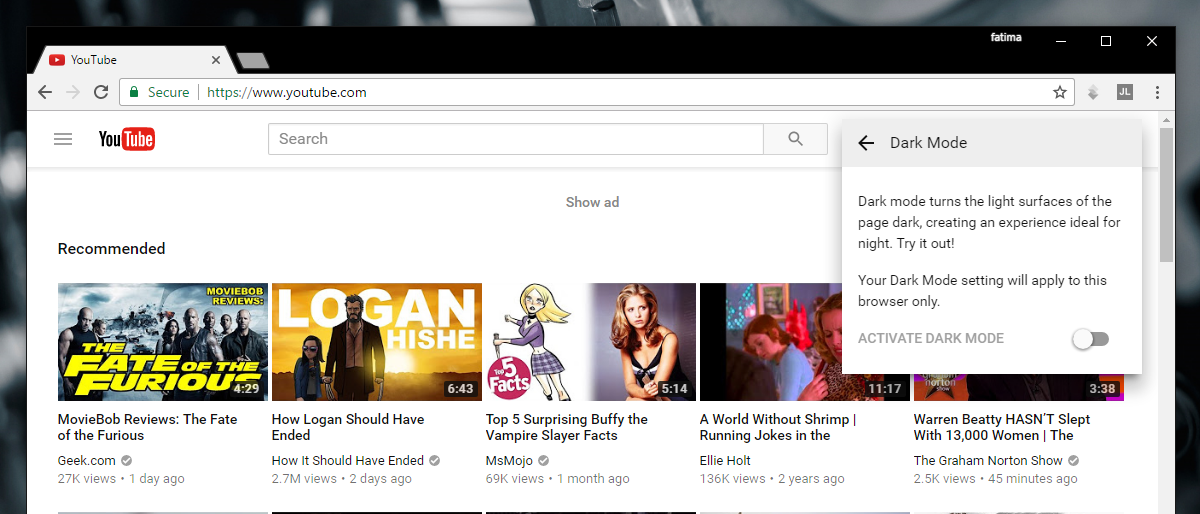
Task: Click the 2.5K views metadata text
Action: [x=945, y=479]
